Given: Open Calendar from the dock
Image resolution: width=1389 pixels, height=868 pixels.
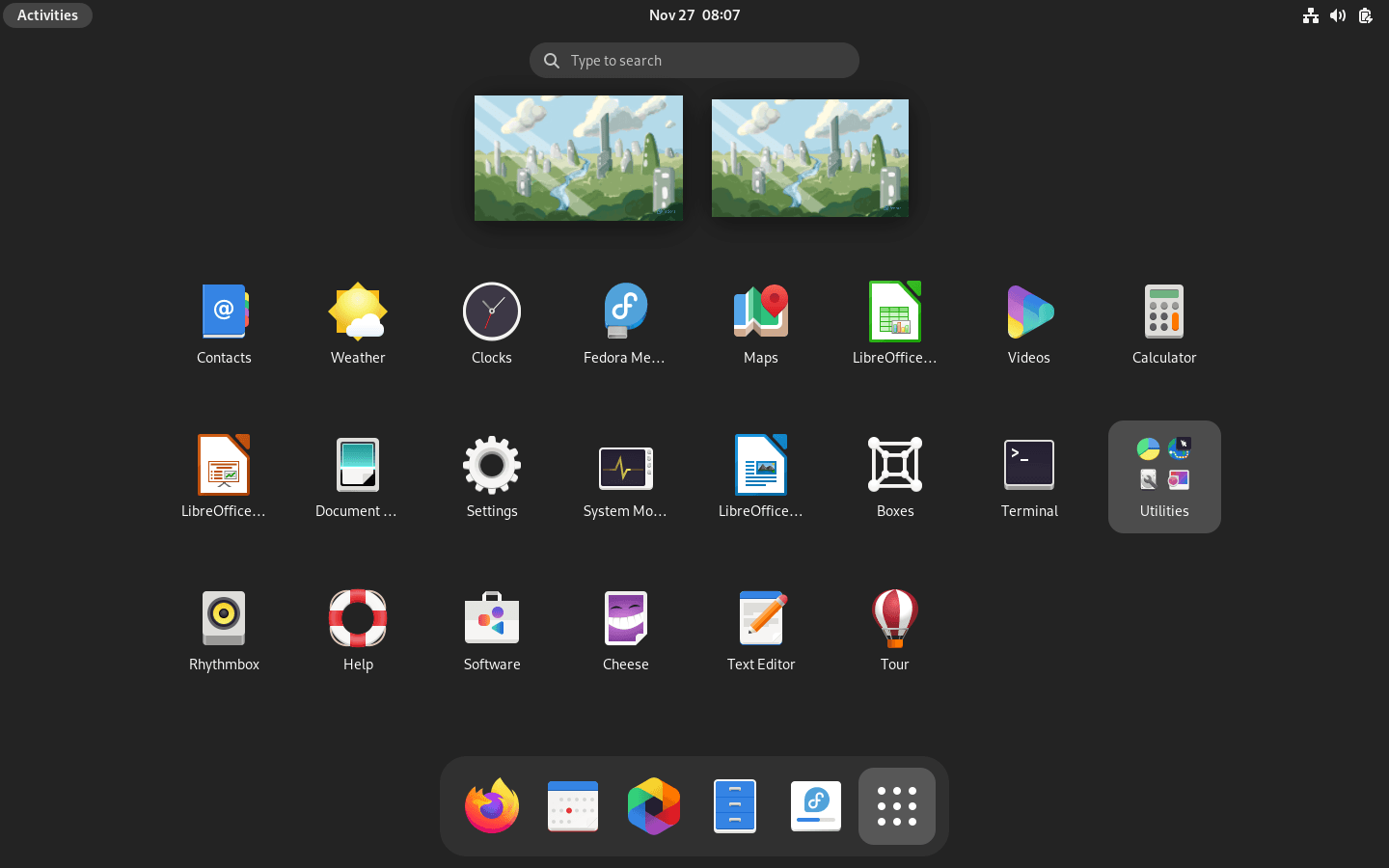Looking at the screenshot, I should pyautogui.click(x=573, y=806).
